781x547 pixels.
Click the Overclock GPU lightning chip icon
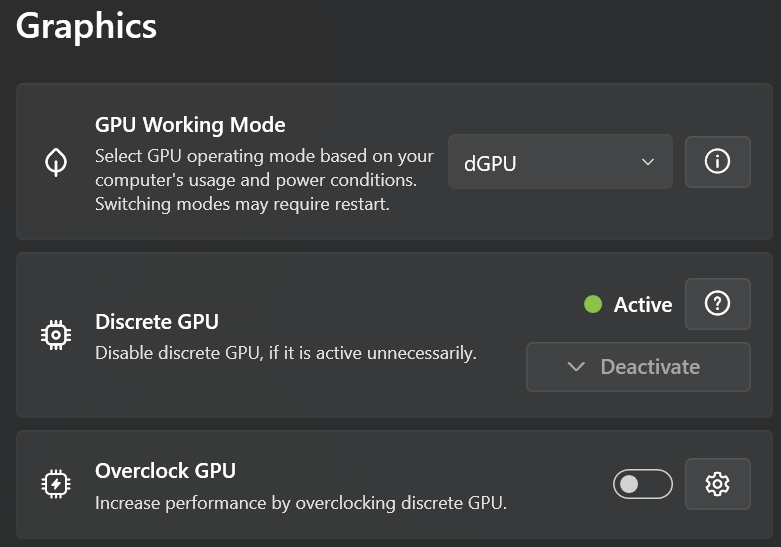pyautogui.click(x=57, y=484)
